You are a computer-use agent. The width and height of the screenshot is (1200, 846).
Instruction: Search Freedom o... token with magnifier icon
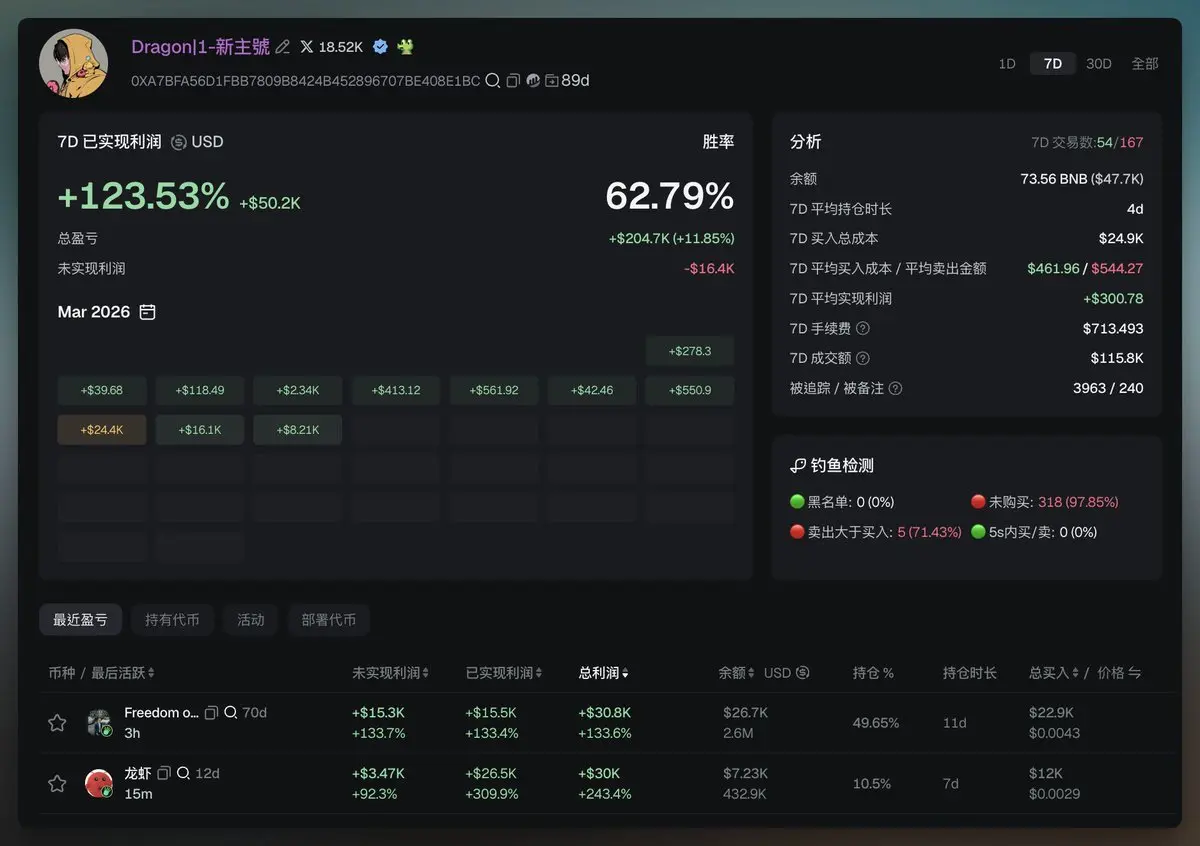pyautogui.click(x=231, y=713)
